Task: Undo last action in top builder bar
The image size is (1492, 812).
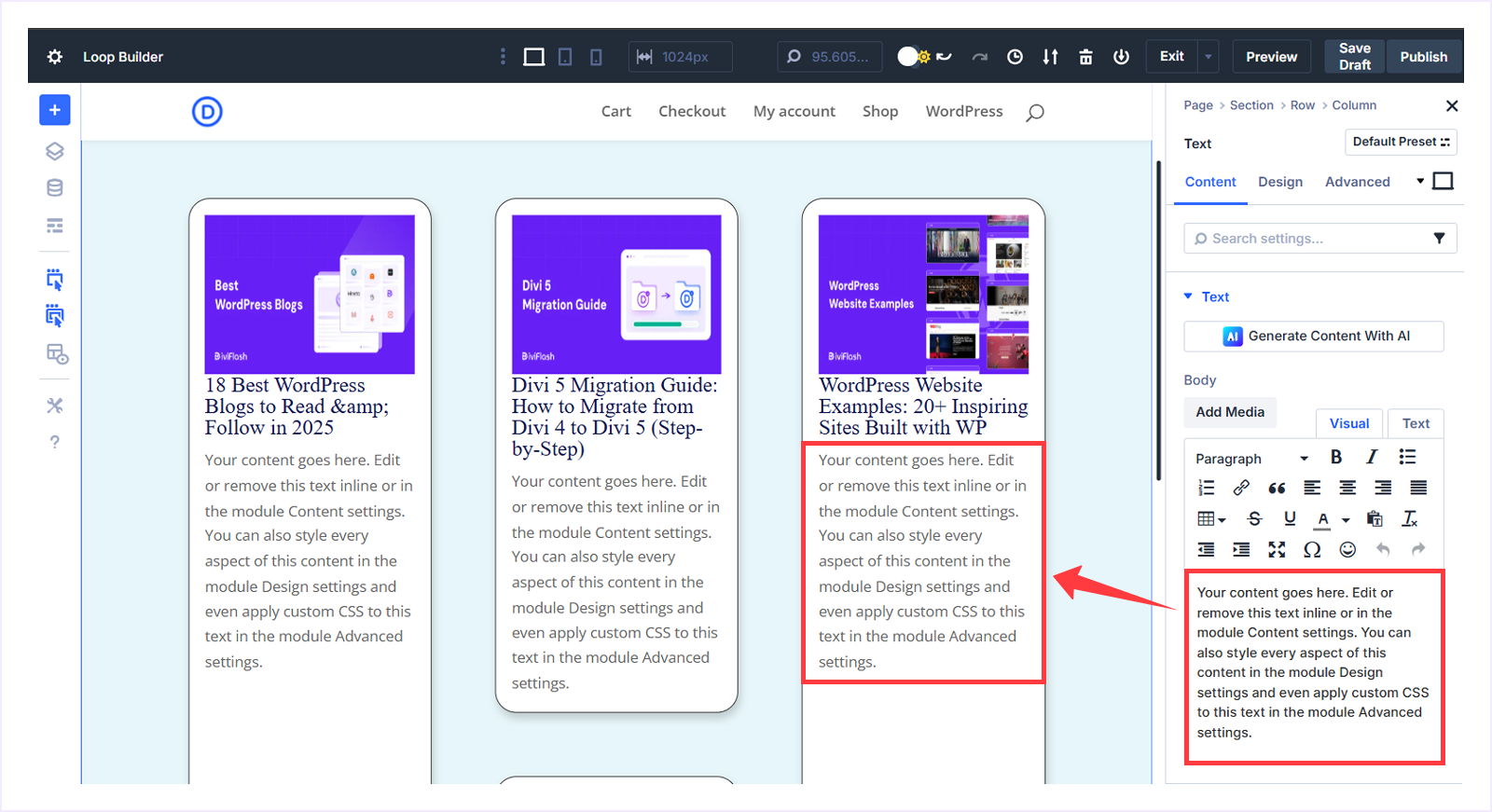Action: (945, 57)
